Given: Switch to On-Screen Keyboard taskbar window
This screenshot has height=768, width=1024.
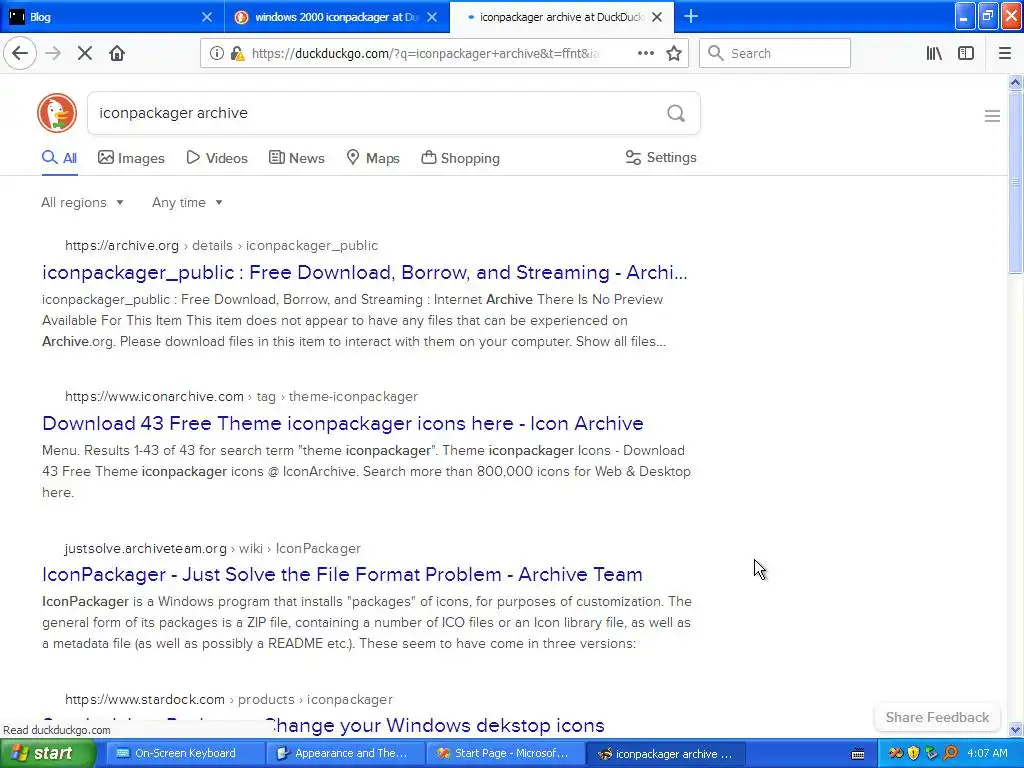Looking at the screenshot, I should 184,753.
